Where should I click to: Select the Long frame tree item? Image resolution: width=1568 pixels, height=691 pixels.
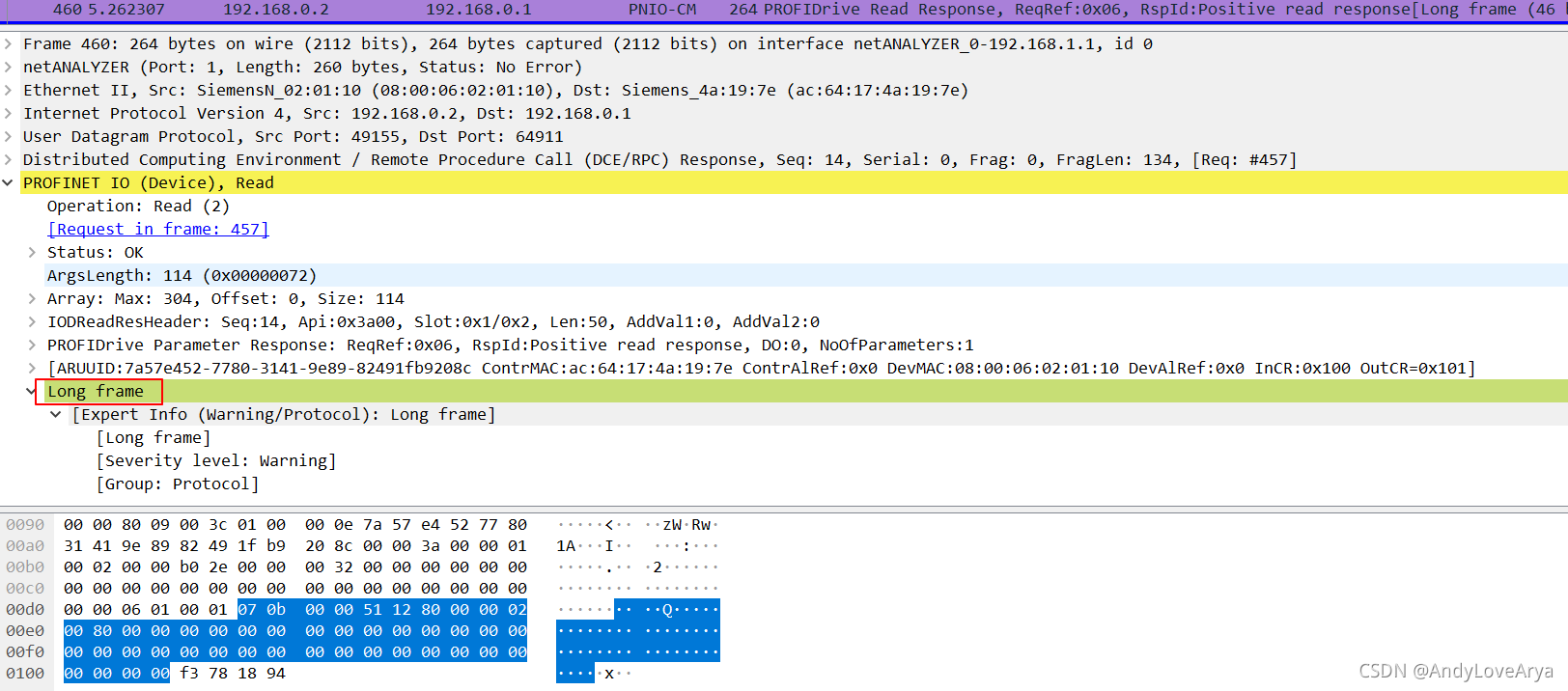(x=96, y=392)
